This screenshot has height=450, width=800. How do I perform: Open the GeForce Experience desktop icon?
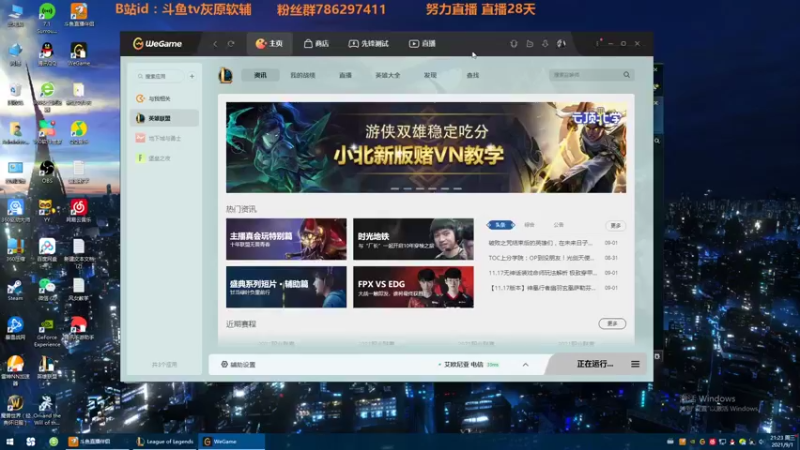point(47,333)
